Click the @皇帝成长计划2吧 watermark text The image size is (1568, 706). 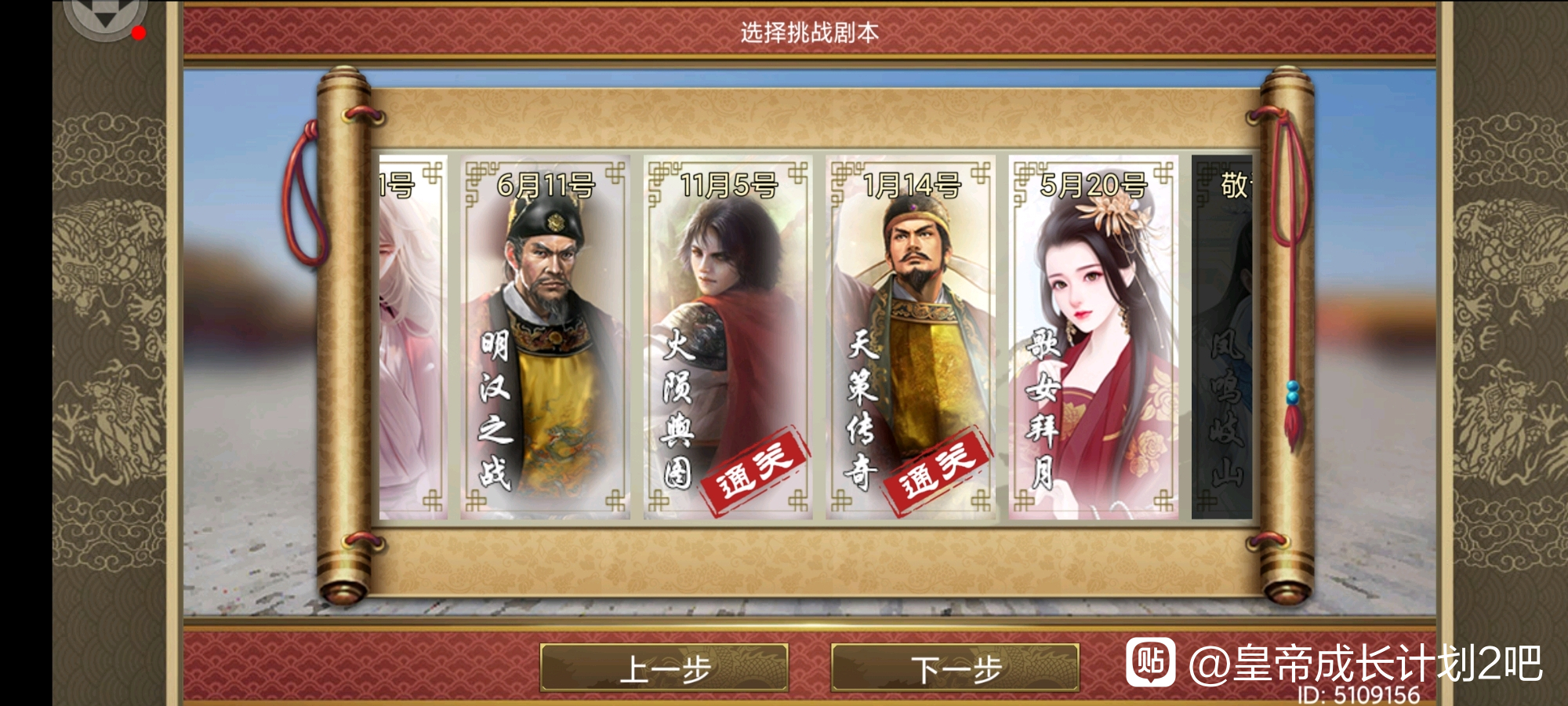tap(1365, 664)
